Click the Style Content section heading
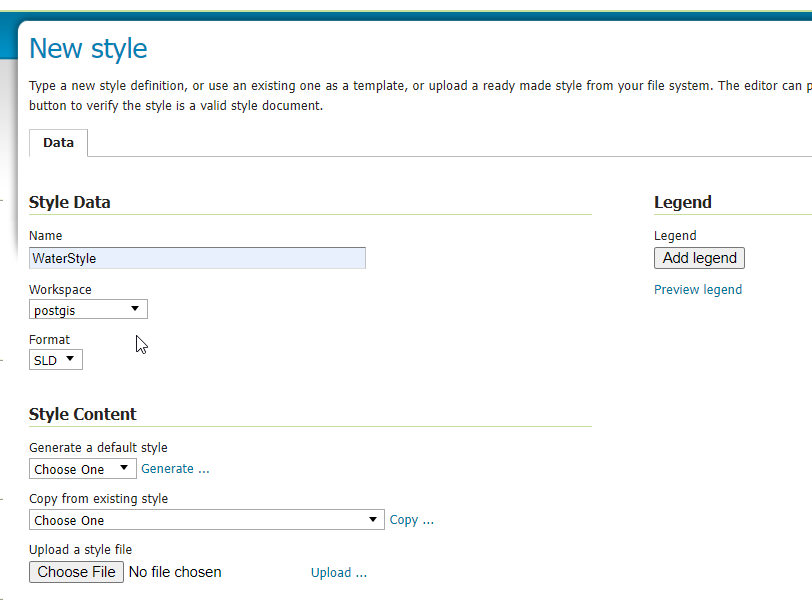The width and height of the screenshot is (812, 615). point(82,414)
